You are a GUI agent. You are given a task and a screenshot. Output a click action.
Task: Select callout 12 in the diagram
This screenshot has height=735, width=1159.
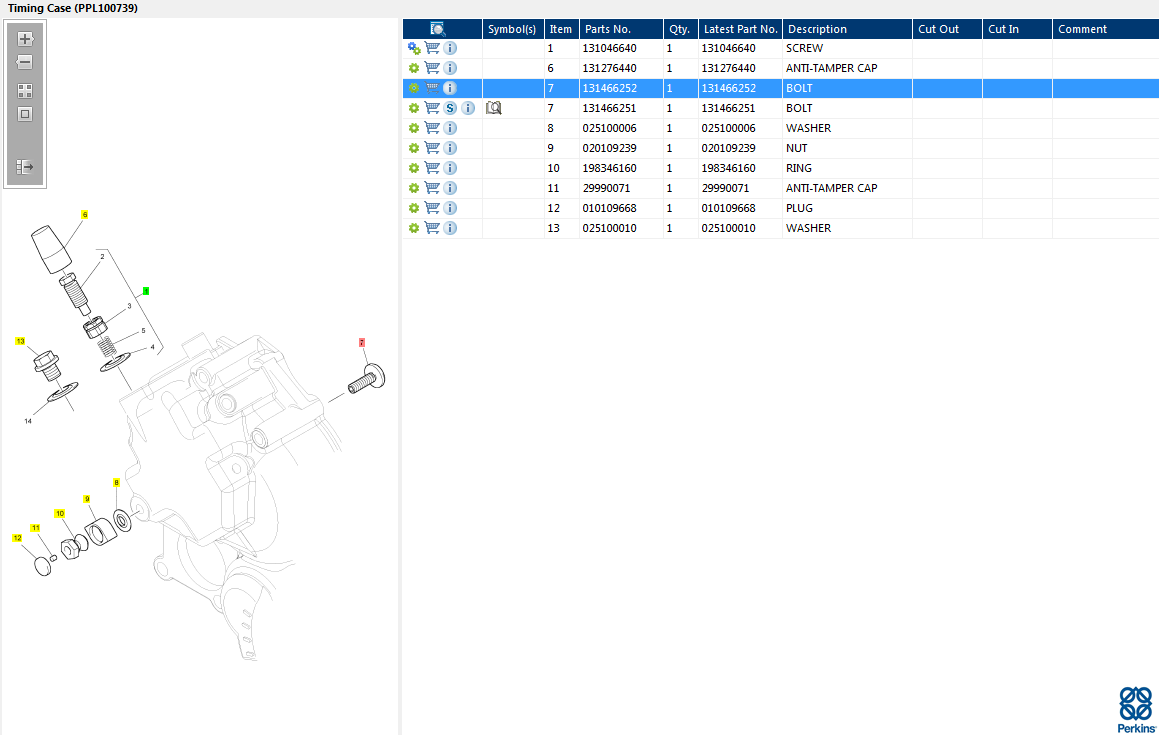pyautogui.click(x=18, y=538)
